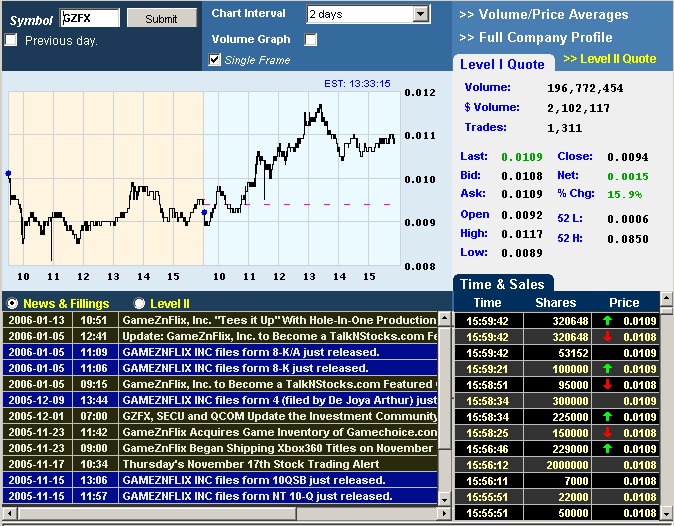Open the Xbox360 Titles shipping news item
This screenshot has height=526, width=674.
pyautogui.click(x=279, y=448)
